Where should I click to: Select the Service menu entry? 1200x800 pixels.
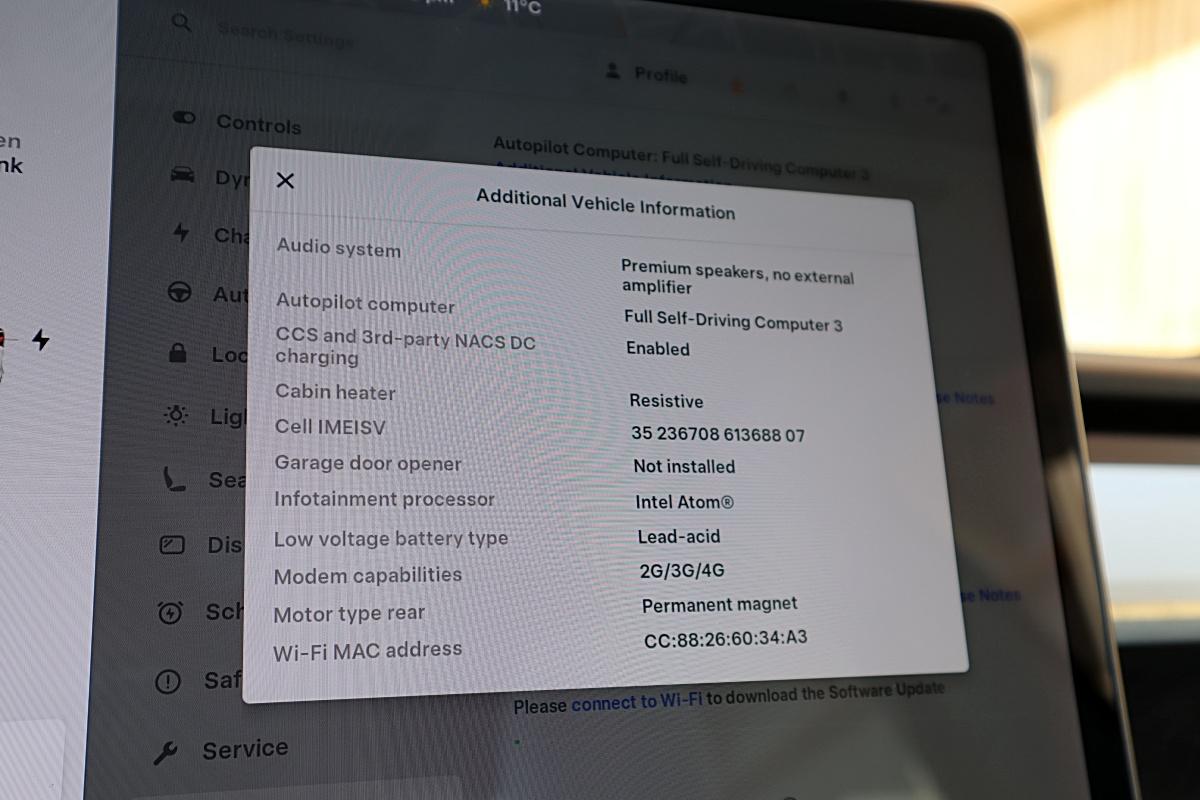(245, 749)
